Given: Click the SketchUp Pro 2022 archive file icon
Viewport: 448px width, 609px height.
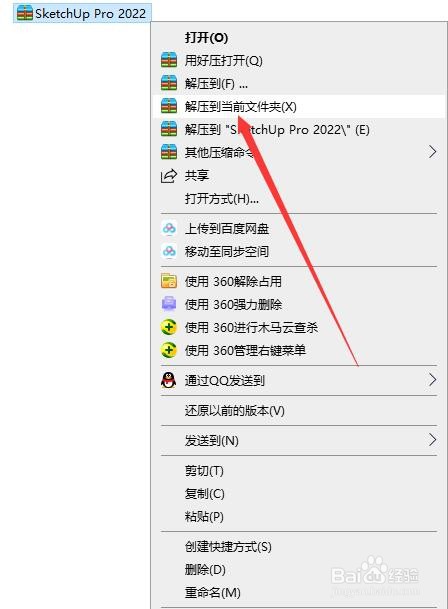Looking at the screenshot, I should click(25, 13).
